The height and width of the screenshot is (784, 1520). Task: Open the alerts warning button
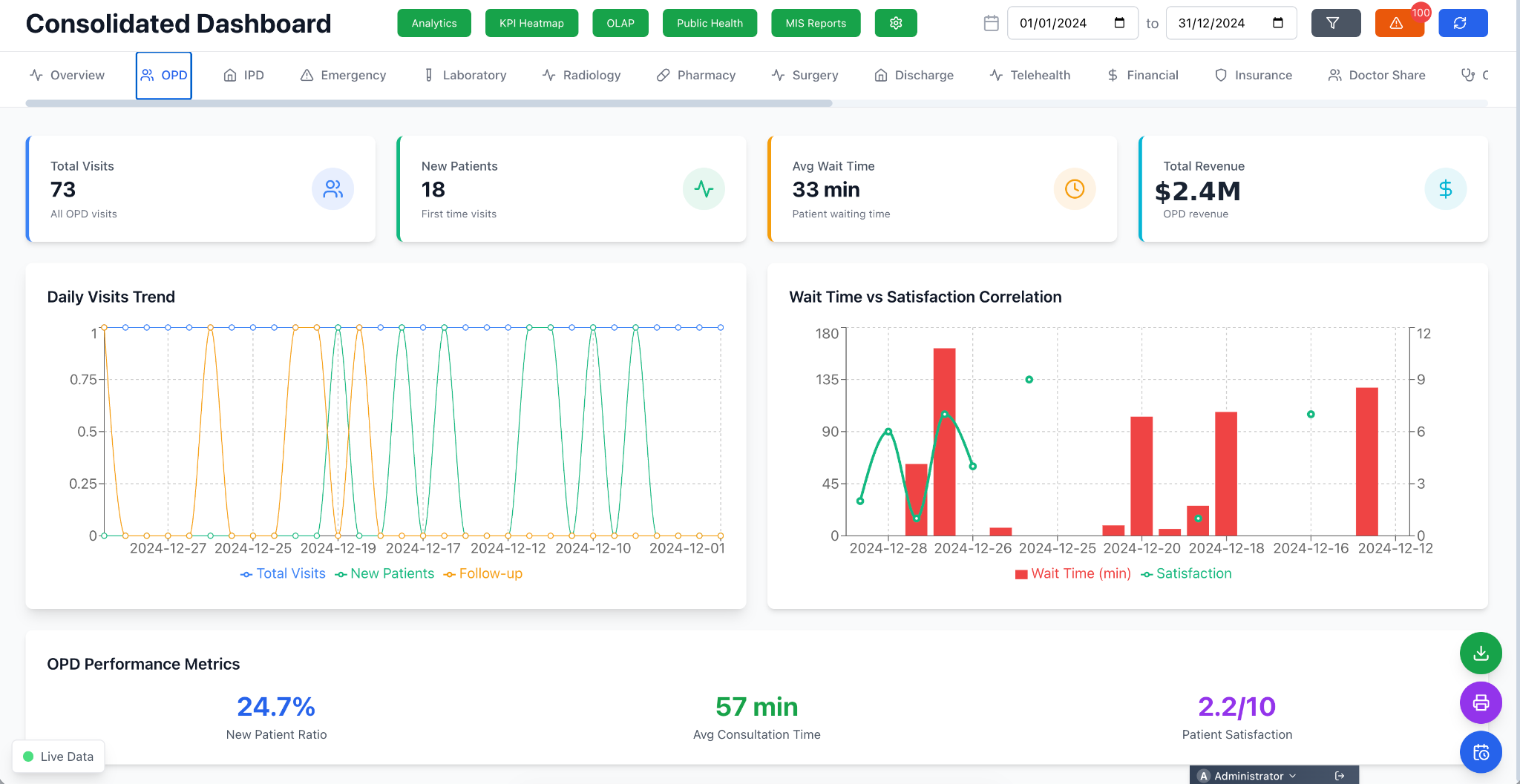[1396, 23]
